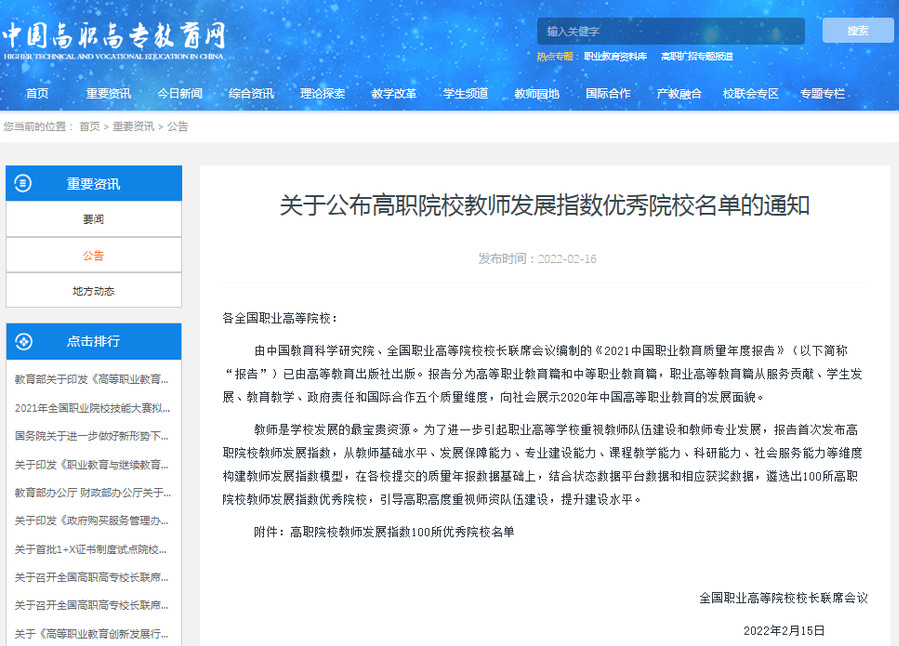
Task: Go to 首页 in the navigation bar
Action: 37,94
